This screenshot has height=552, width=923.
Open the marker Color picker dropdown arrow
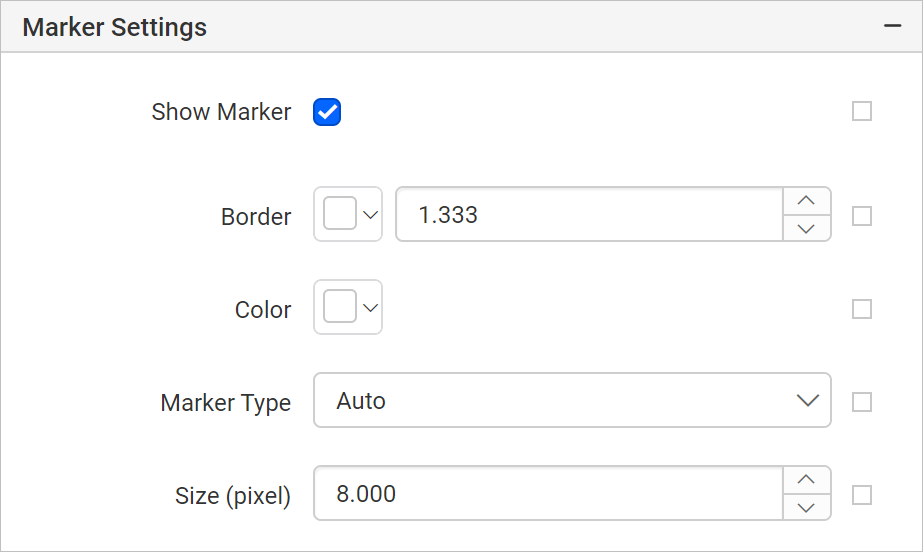pos(370,308)
